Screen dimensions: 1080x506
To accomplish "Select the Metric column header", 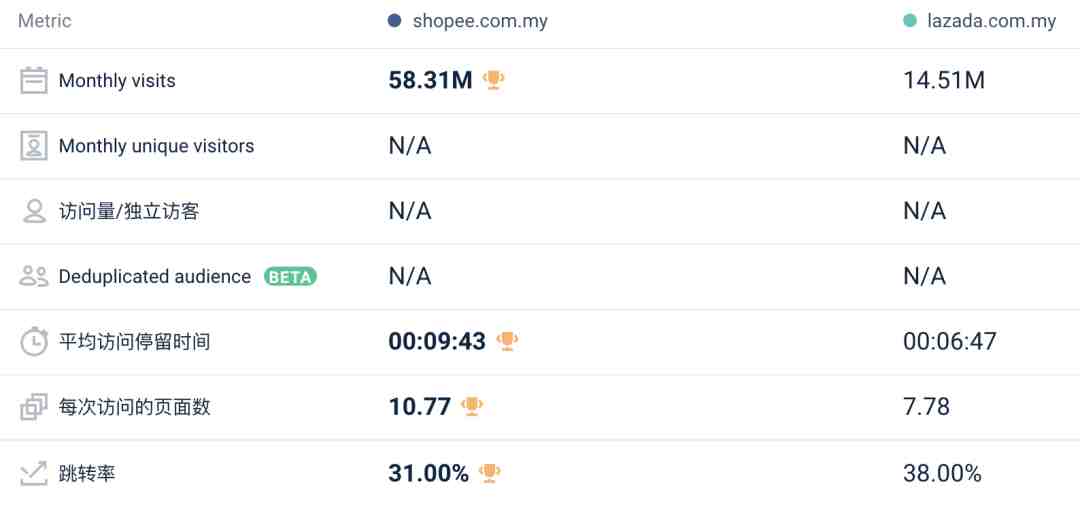I will [45, 21].
